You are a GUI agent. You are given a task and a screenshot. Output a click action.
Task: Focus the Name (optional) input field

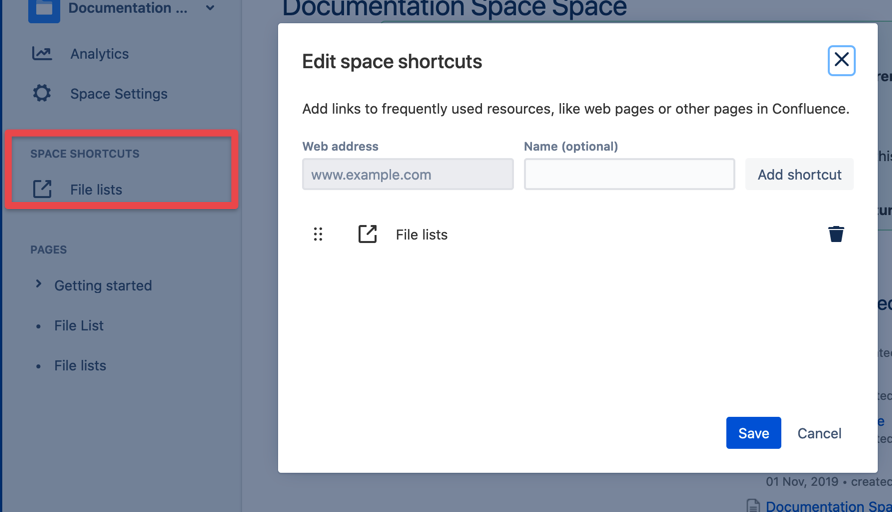click(x=629, y=174)
